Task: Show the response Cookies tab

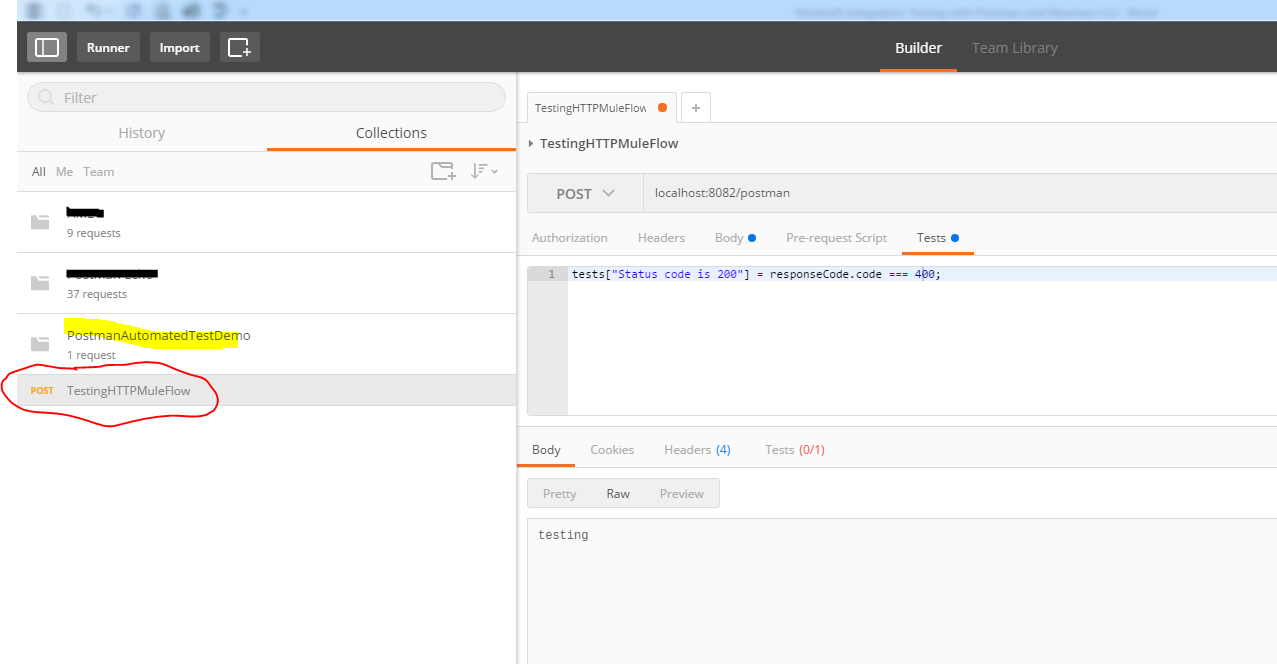Action: coord(612,450)
